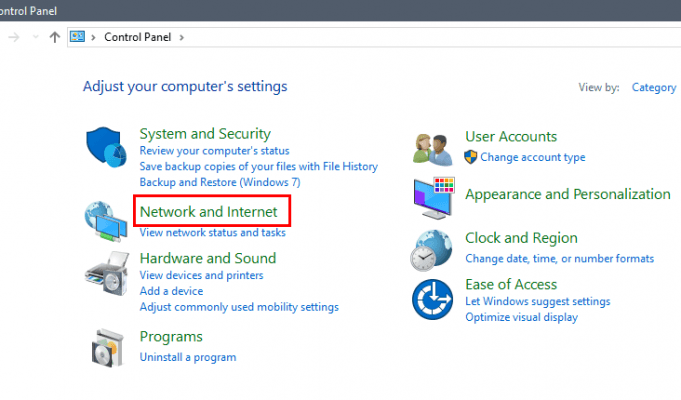Open Network and Internet category
681x400 pixels.
coord(208,212)
